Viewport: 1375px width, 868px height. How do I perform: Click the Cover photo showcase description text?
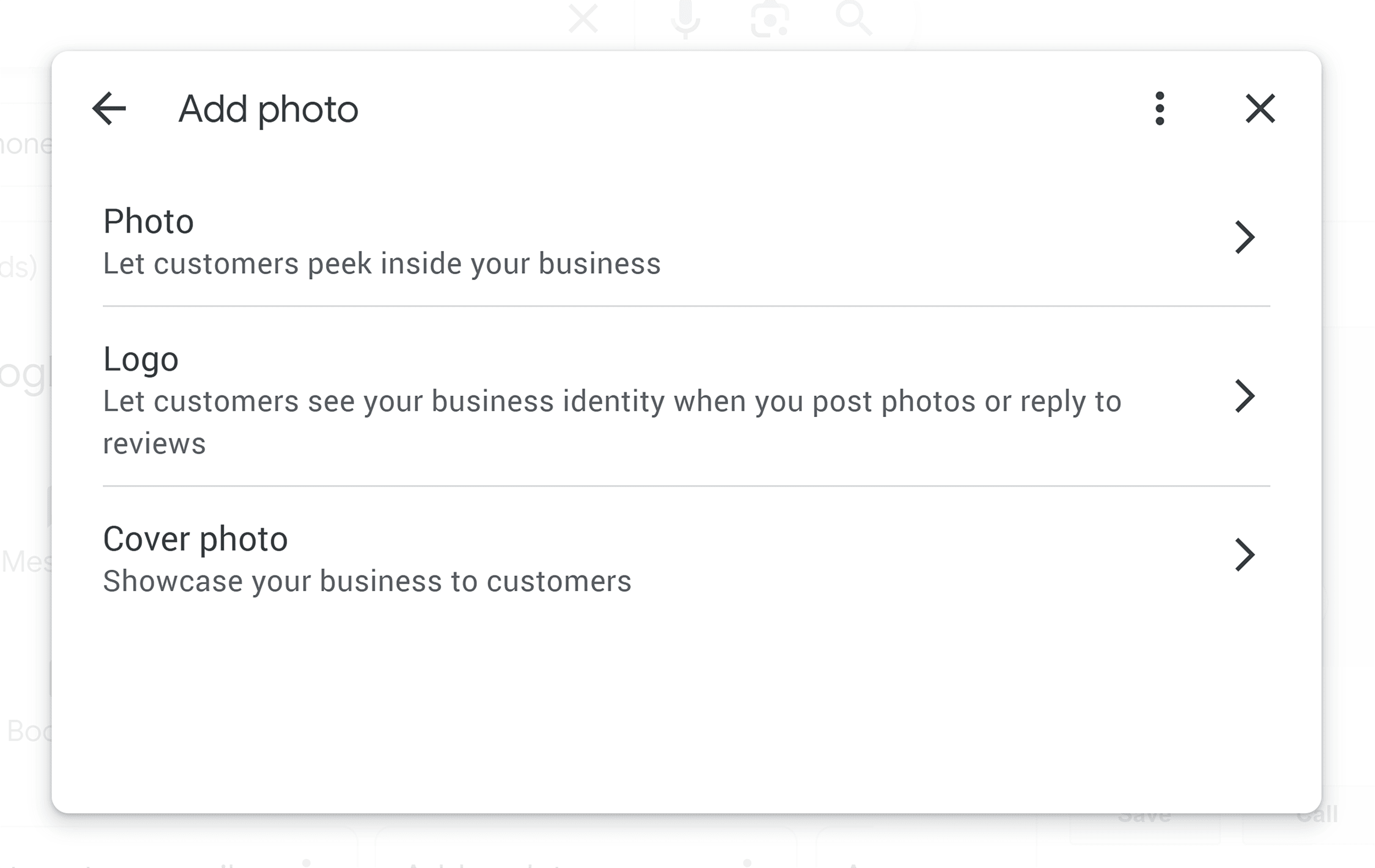[367, 581]
